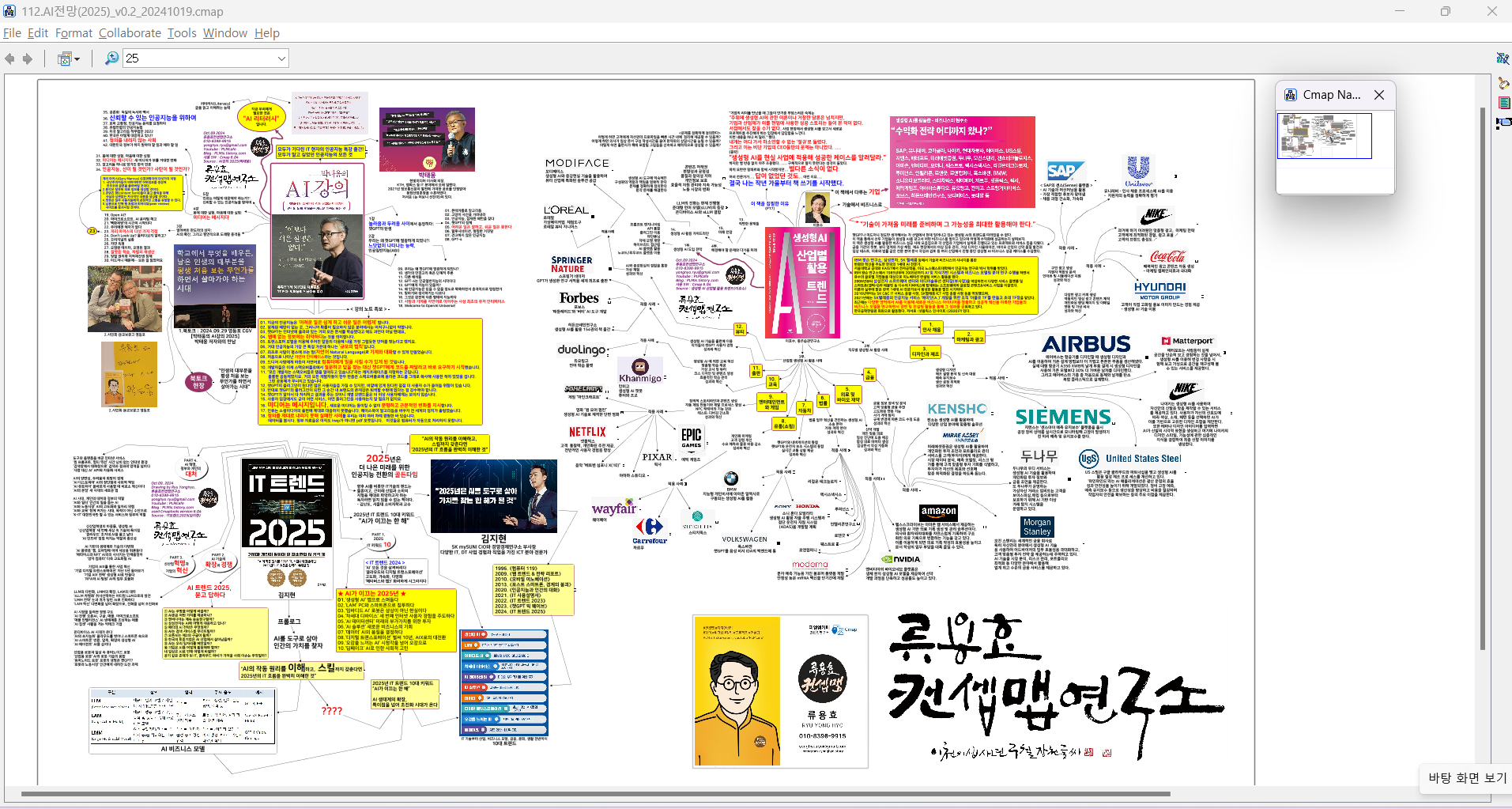Click the zoom magnifier icon
The height and width of the screenshot is (809, 1512).
point(111,59)
